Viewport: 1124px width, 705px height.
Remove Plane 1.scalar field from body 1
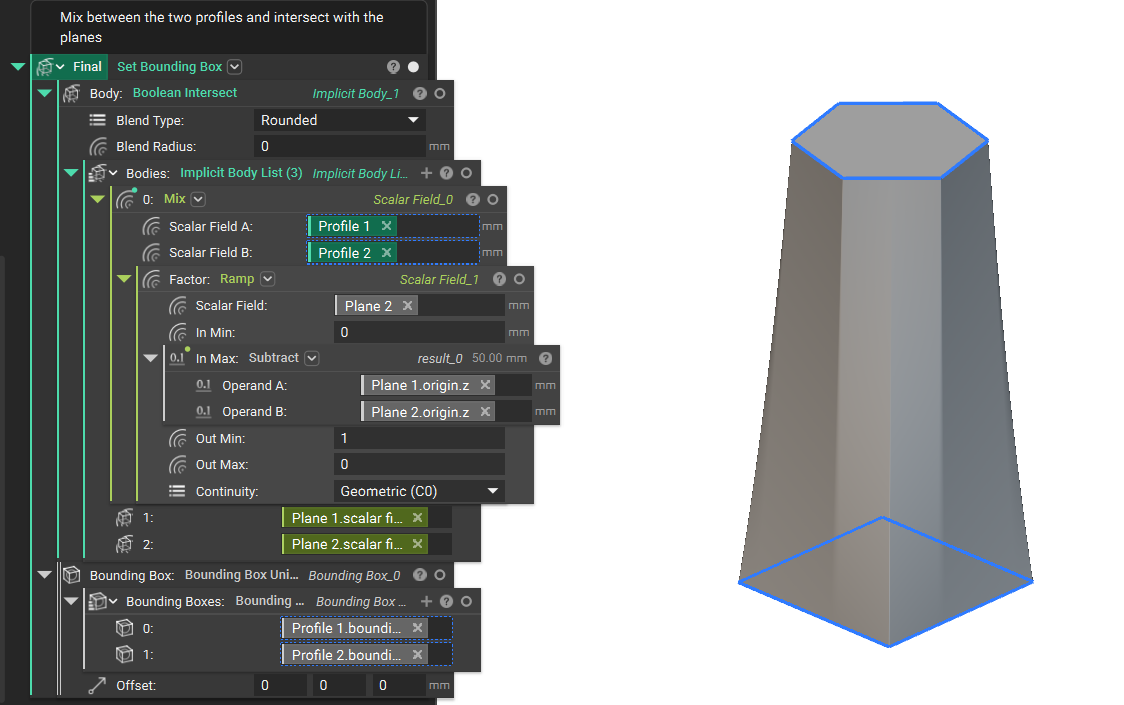click(417, 518)
